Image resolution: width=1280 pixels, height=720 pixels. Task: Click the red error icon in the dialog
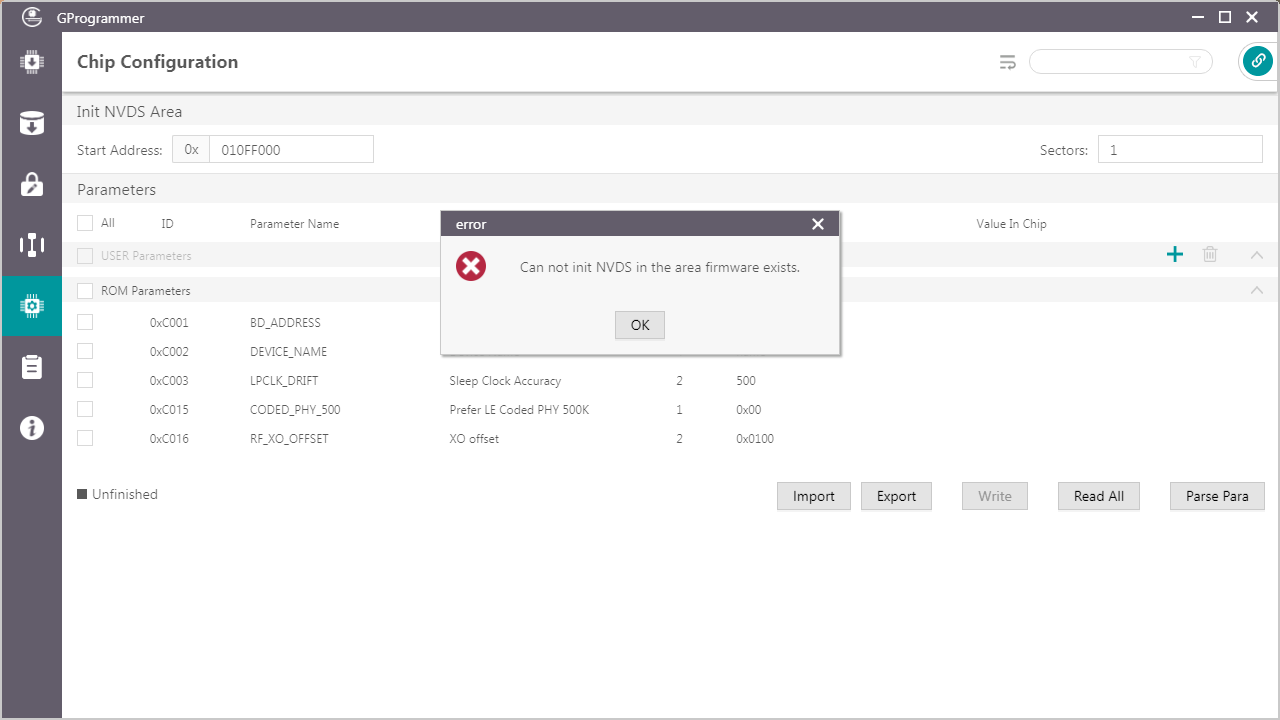point(471,267)
